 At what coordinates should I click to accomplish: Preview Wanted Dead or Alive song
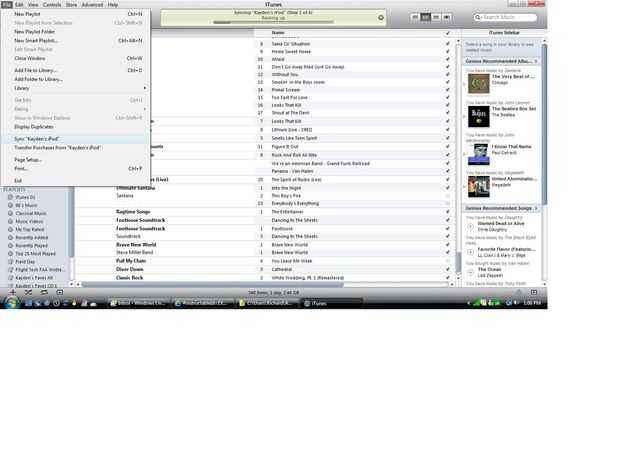[x=470, y=227]
